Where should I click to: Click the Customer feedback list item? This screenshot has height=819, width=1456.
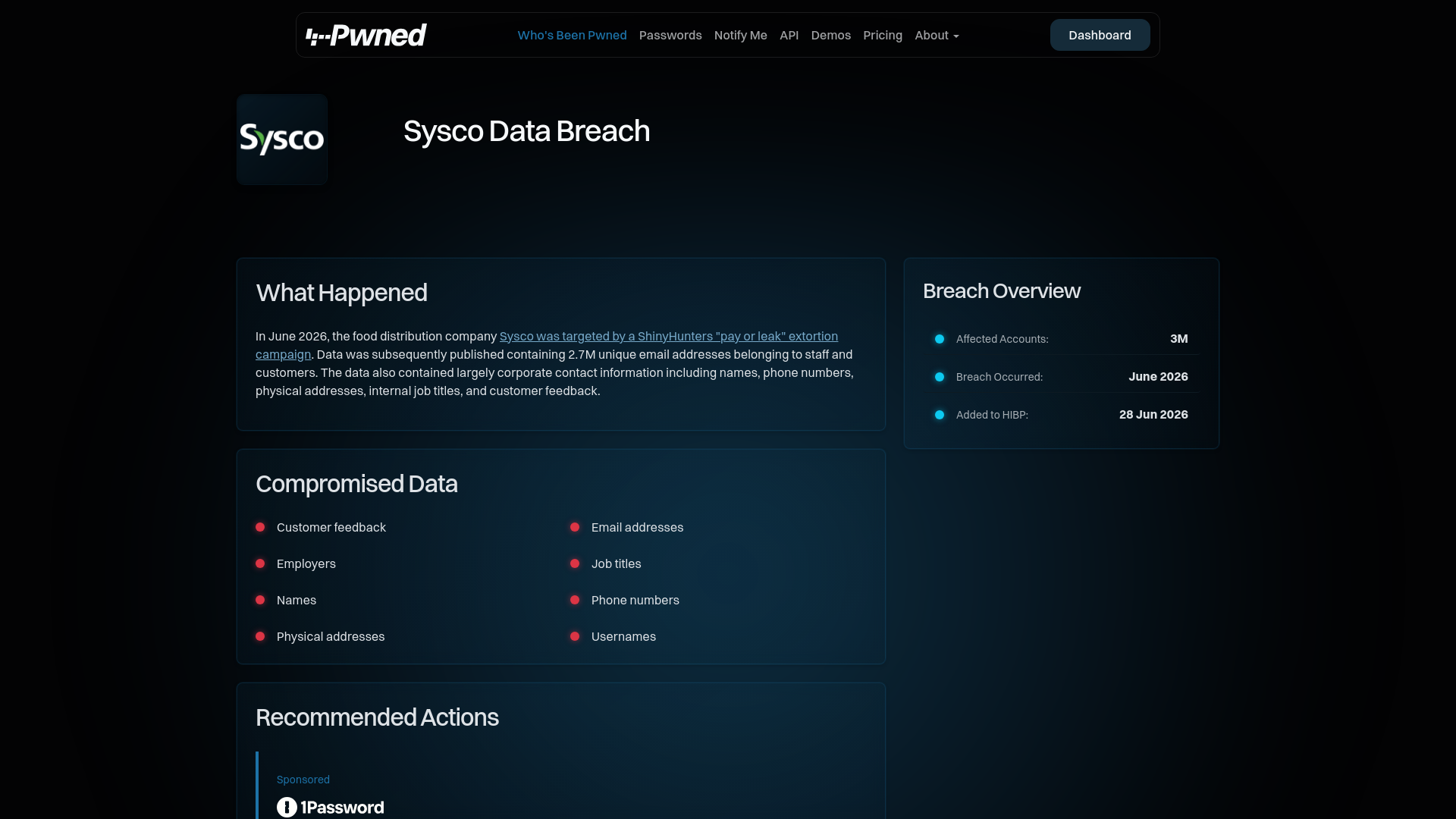(x=331, y=527)
